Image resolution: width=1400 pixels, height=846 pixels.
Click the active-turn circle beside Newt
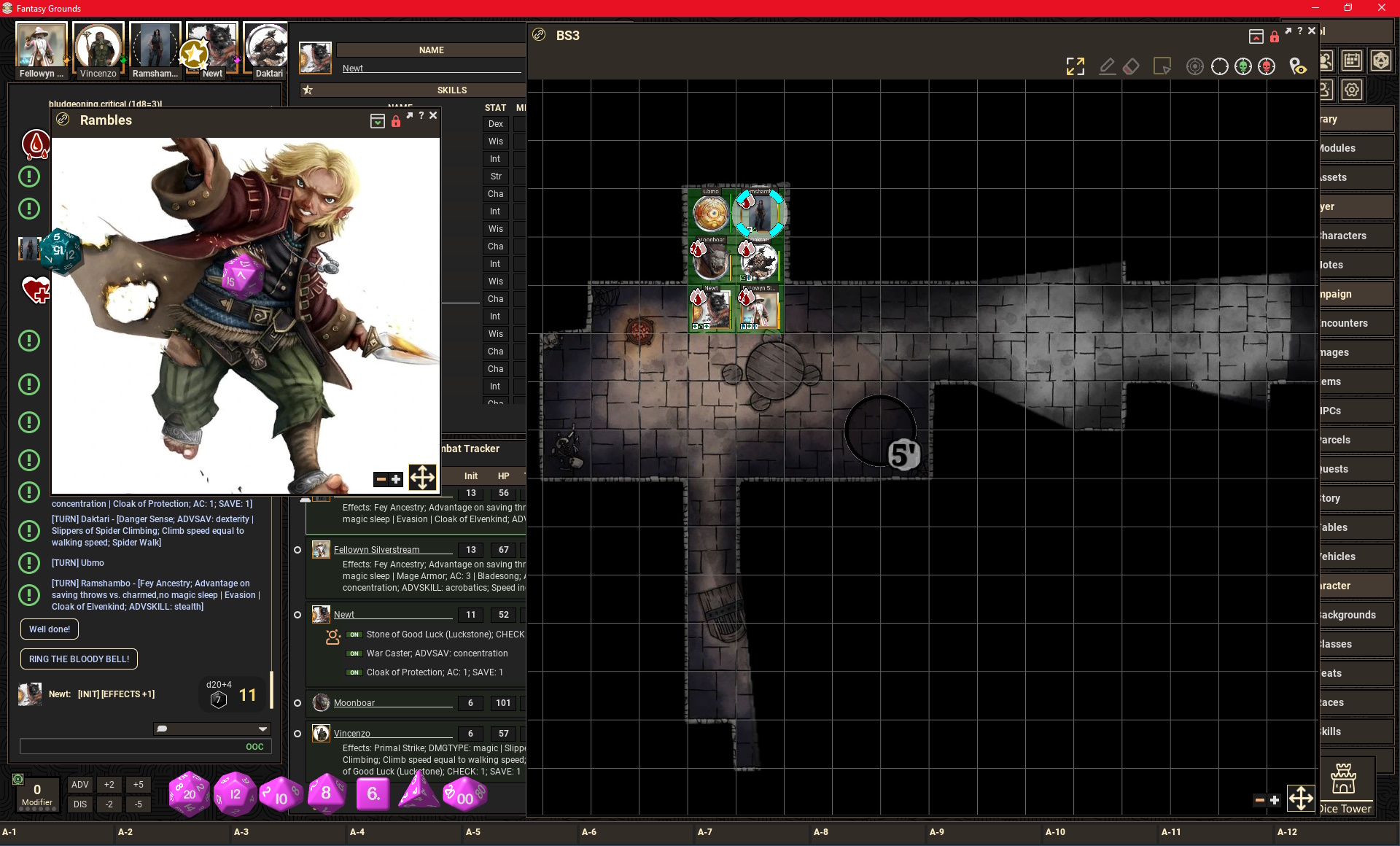pos(297,615)
